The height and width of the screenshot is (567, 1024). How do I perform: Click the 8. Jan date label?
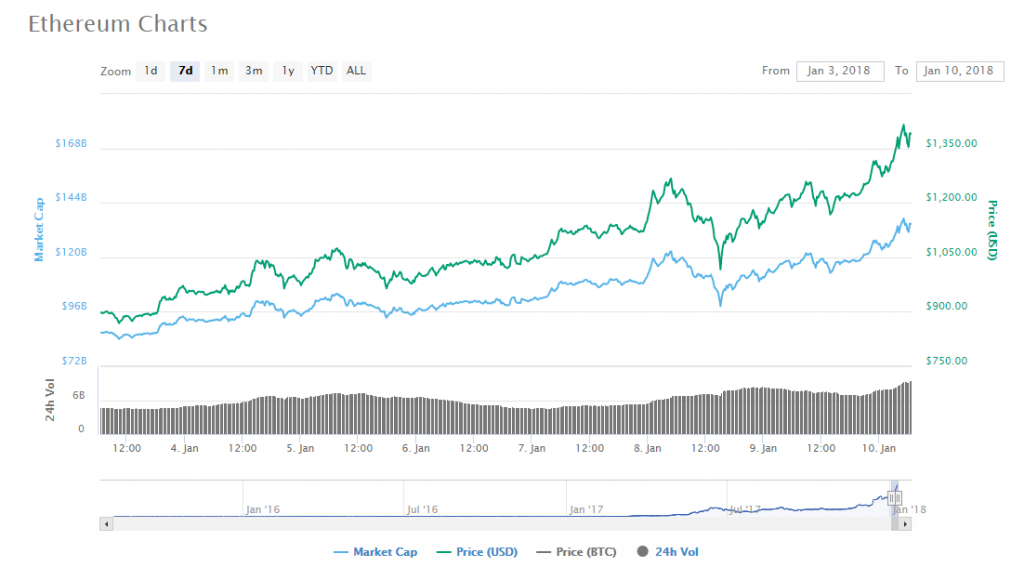[647, 448]
